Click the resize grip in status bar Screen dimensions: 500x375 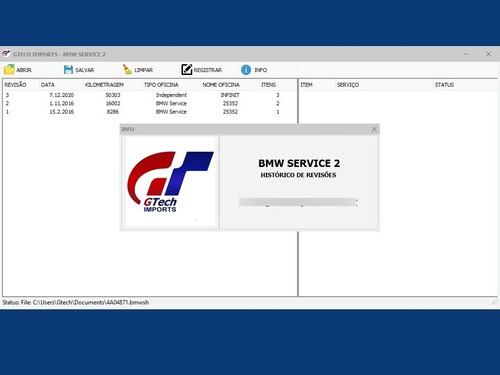[493, 302]
